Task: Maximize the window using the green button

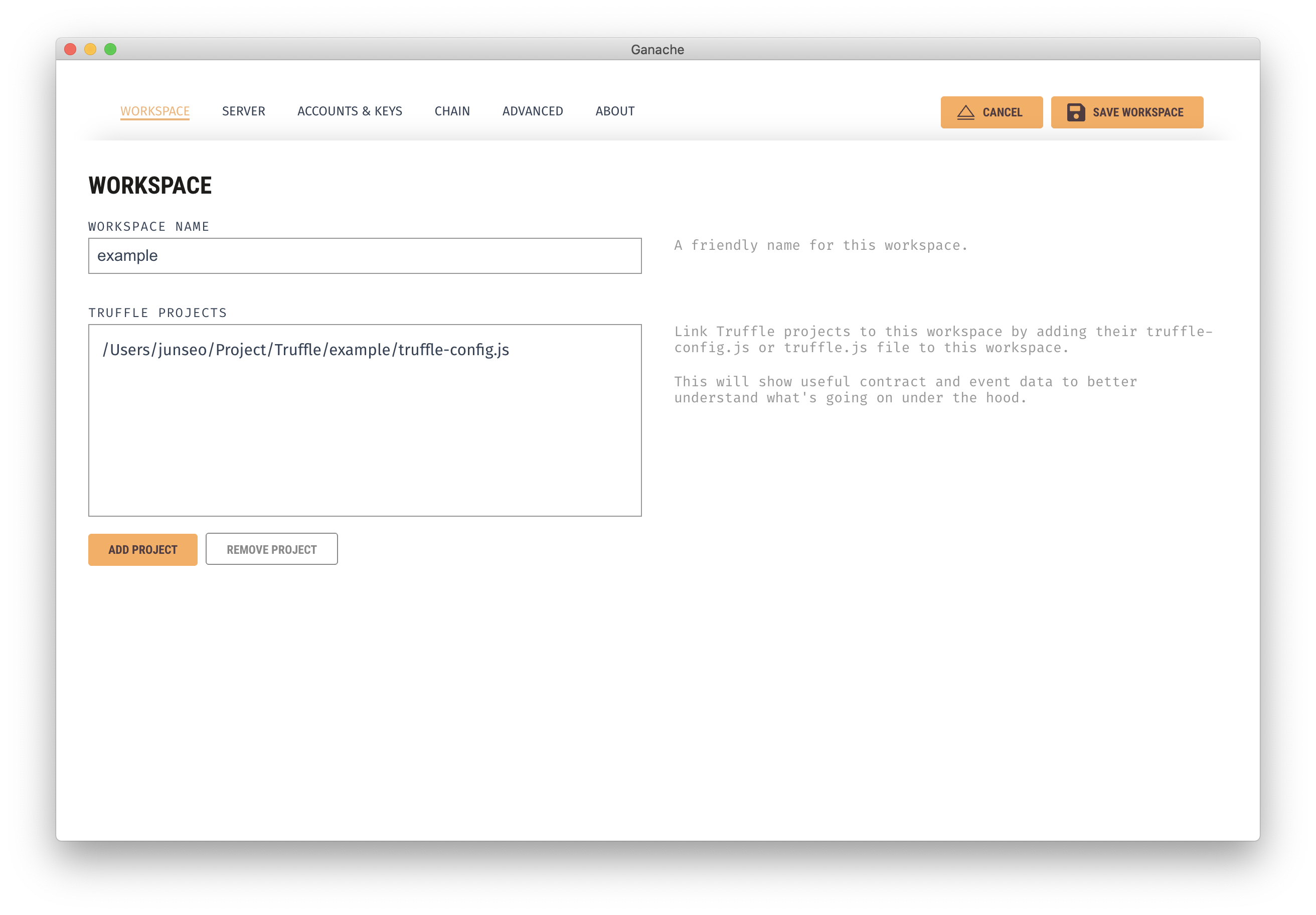Action: [111, 49]
